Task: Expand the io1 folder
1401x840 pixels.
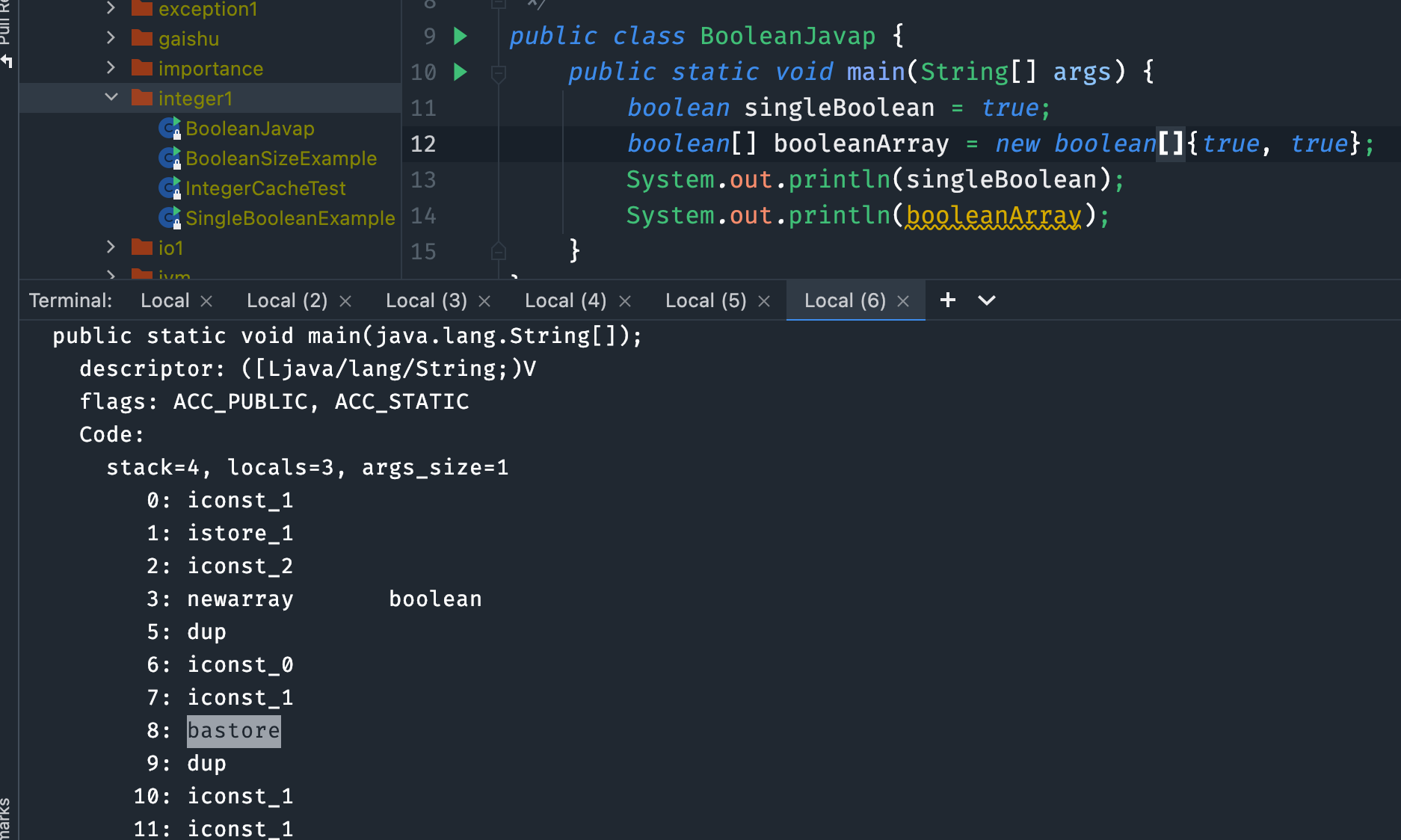Action: (x=111, y=247)
